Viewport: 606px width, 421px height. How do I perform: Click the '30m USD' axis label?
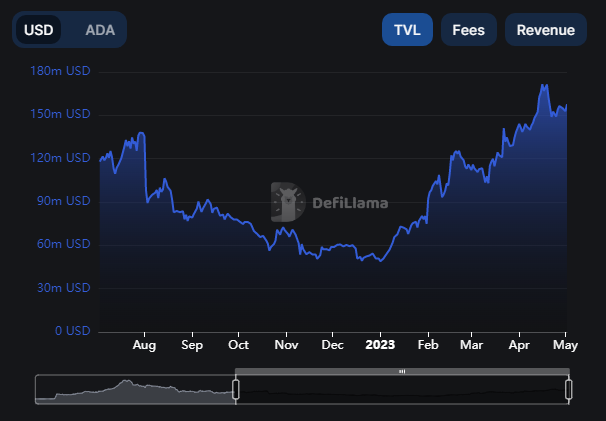pyautogui.click(x=63, y=288)
